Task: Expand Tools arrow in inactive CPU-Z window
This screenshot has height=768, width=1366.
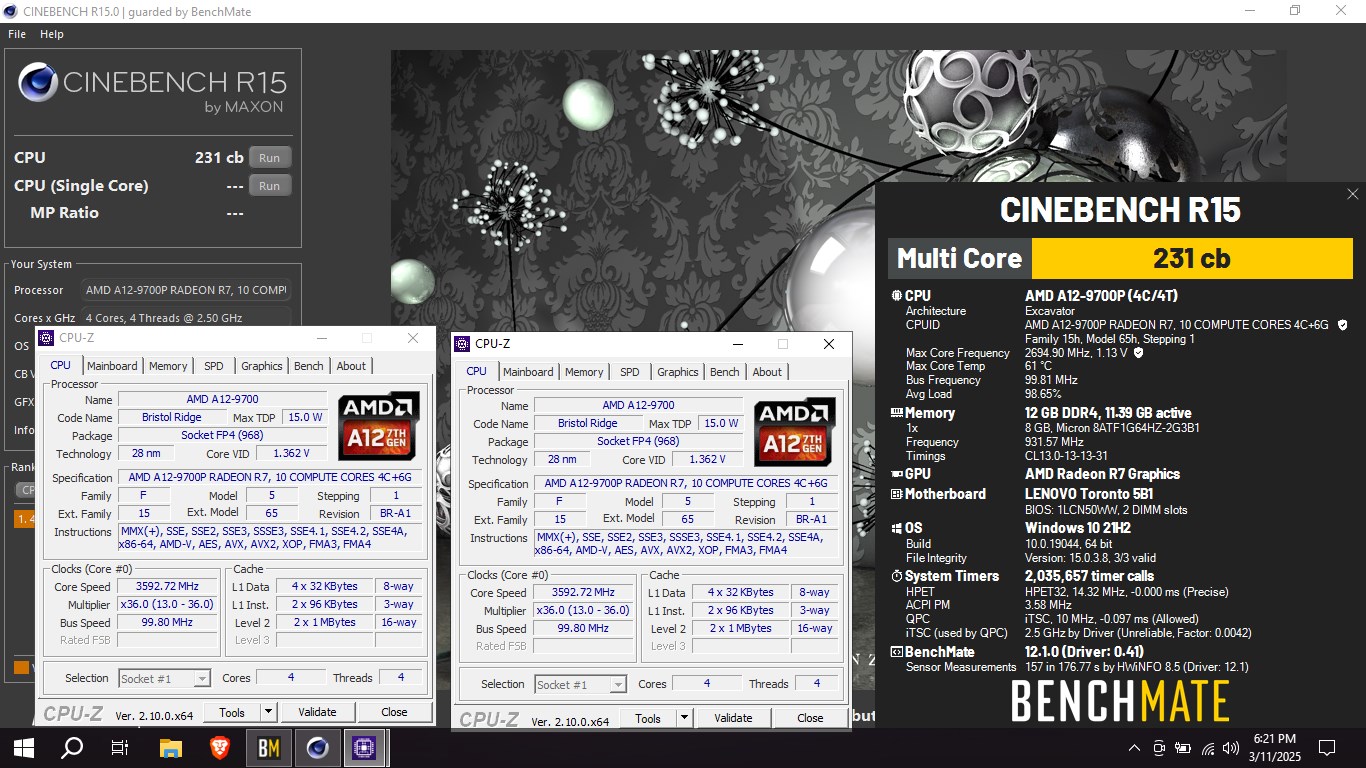Action: tap(268, 712)
